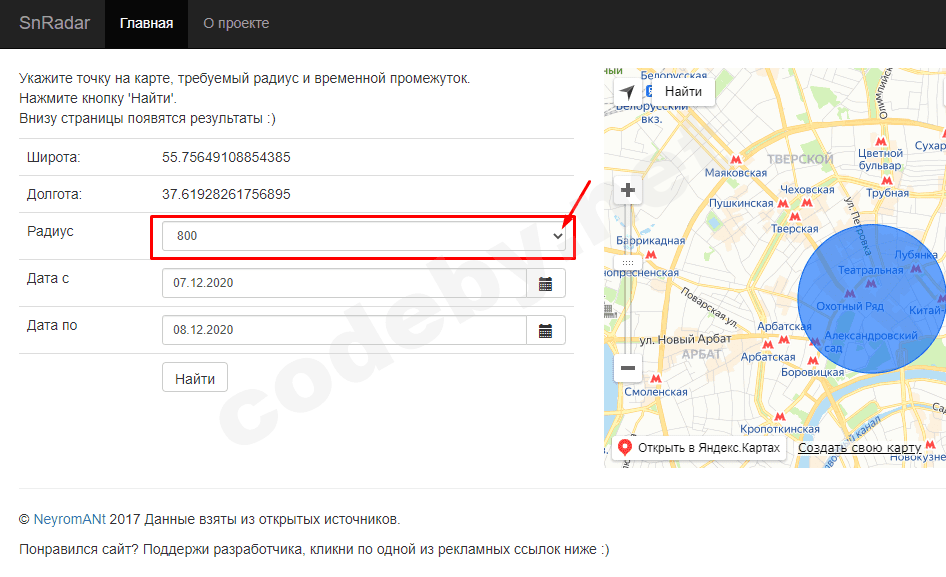Click the Тверская station label on map
This screenshot has height=577, width=946.
click(x=795, y=229)
